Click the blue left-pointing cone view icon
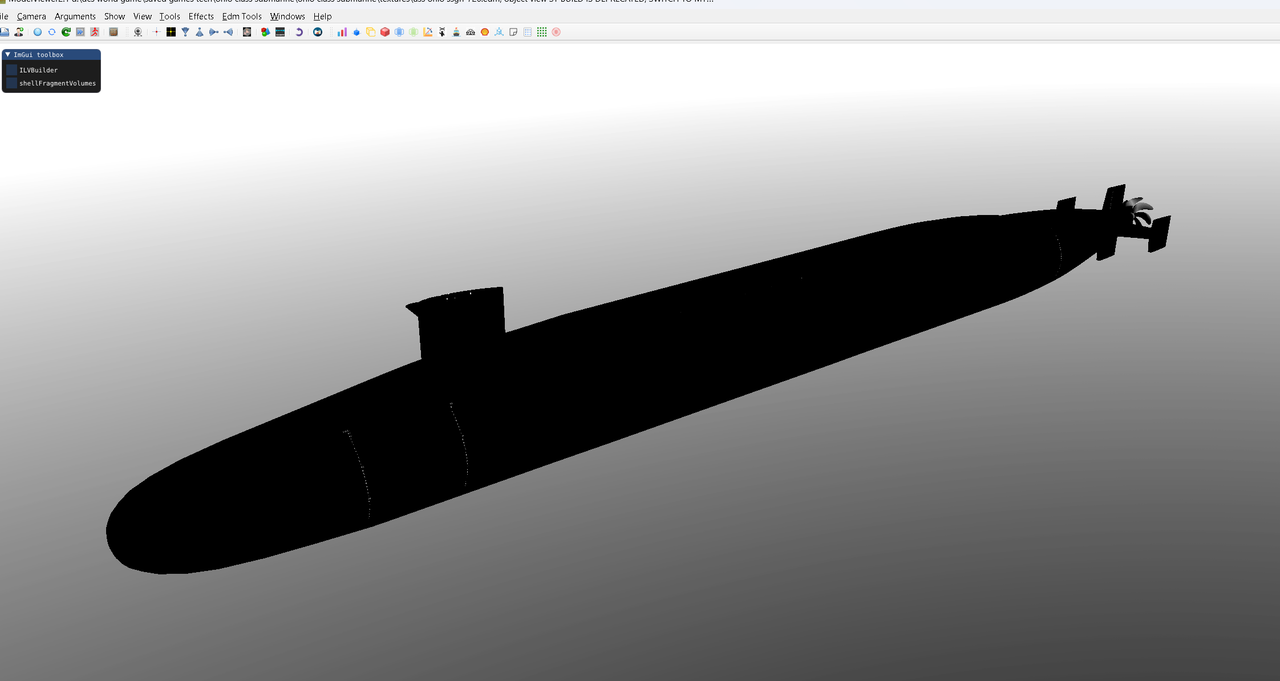The width and height of the screenshot is (1280, 681). (x=228, y=32)
